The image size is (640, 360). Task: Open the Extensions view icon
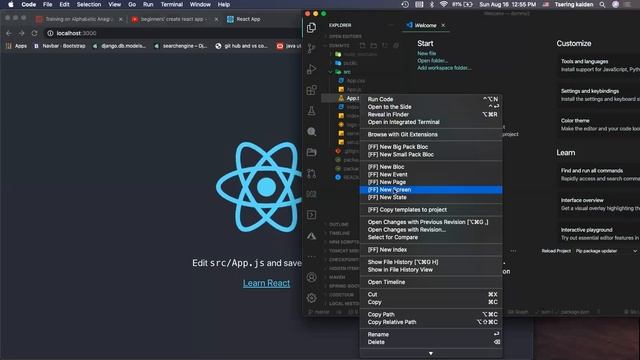[x=311, y=90]
